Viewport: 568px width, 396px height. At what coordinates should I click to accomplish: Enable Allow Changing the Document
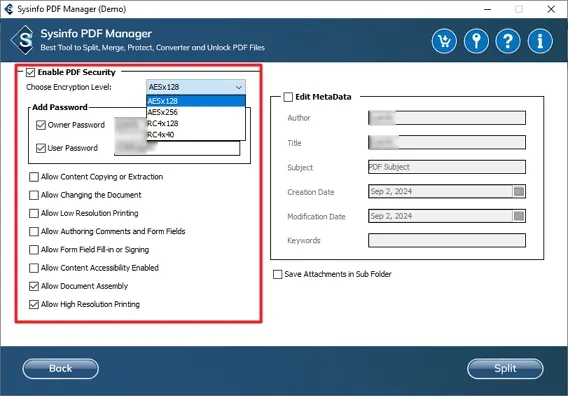click(34, 195)
